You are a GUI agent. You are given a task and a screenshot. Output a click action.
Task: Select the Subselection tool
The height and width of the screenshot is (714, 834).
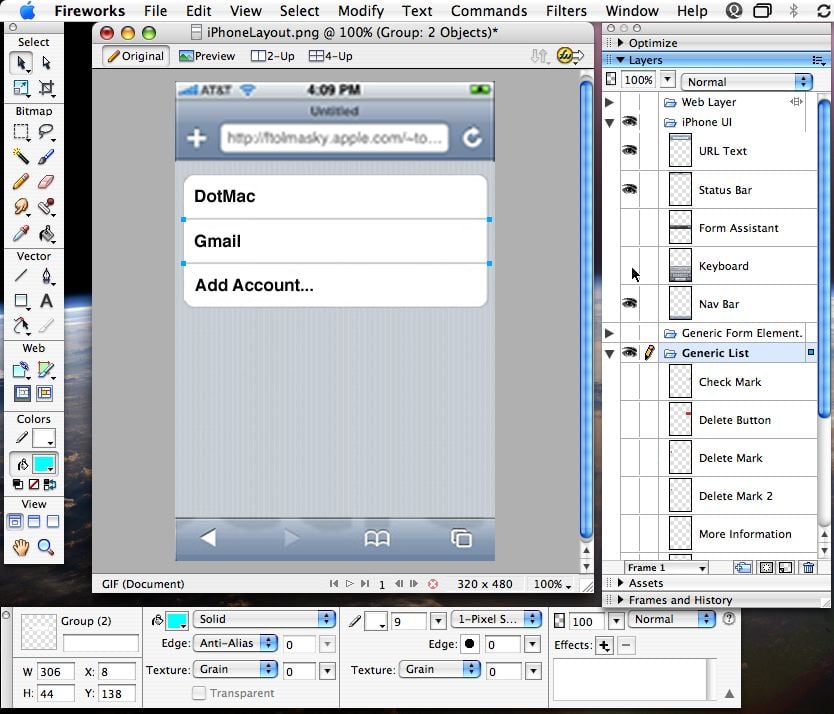[46, 63]
